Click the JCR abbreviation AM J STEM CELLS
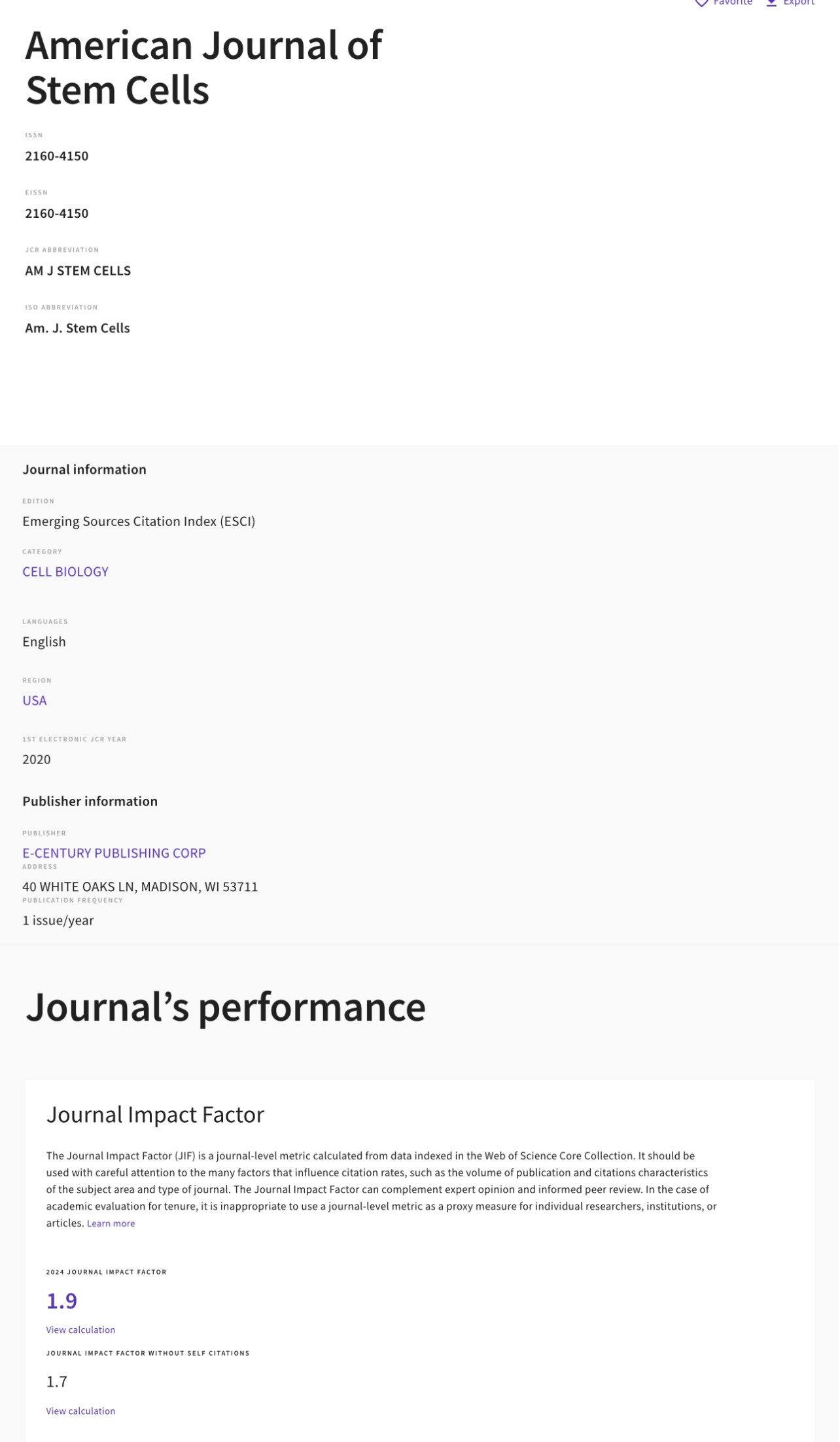Screen dimensions: 840x1442 pos(78,271)
